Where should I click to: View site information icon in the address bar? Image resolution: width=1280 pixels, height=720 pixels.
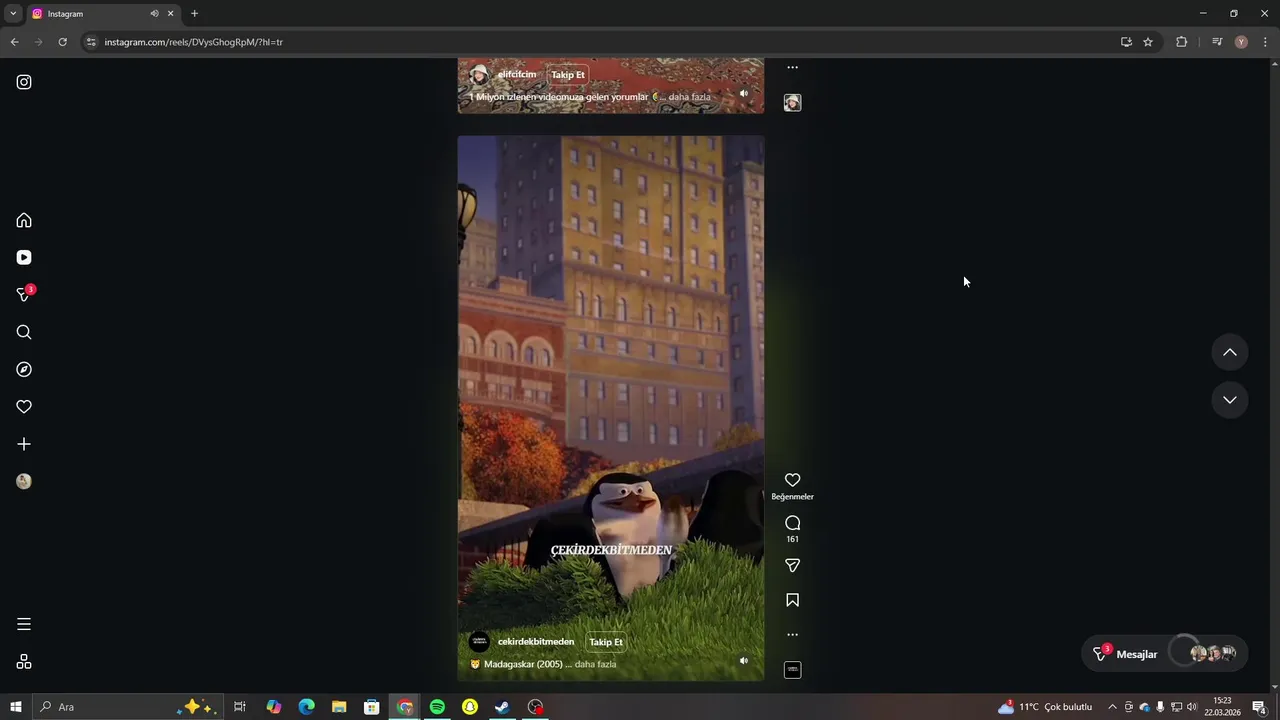tap(91, 42)
